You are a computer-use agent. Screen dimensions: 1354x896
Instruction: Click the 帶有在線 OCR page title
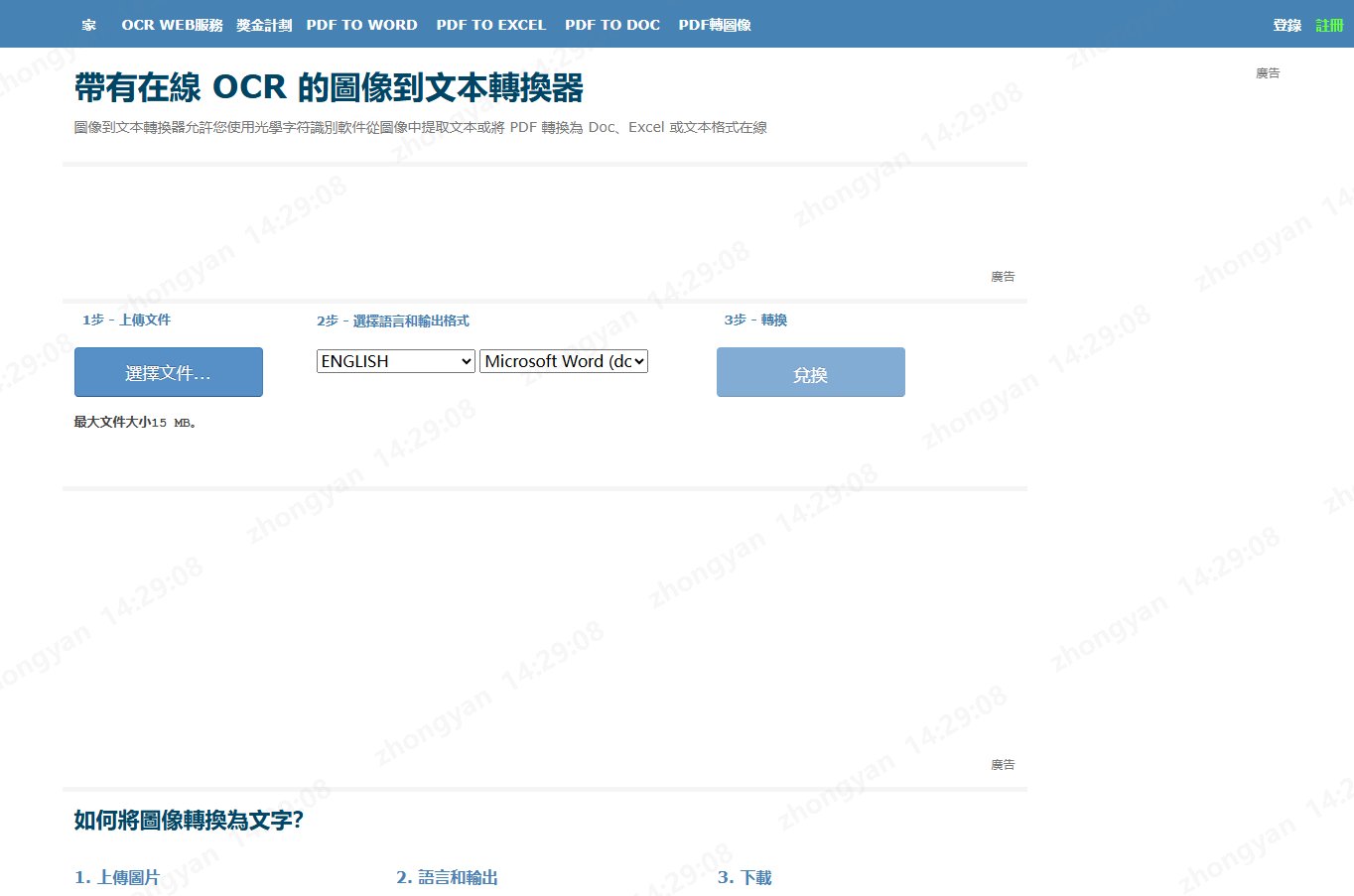point(329,87)
